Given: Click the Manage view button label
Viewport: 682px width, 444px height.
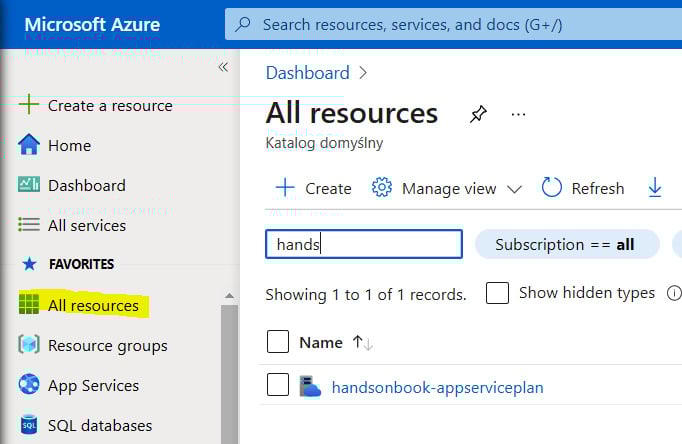Looking at the screenshot, I should pyautogui.click(x=449, y=189).
